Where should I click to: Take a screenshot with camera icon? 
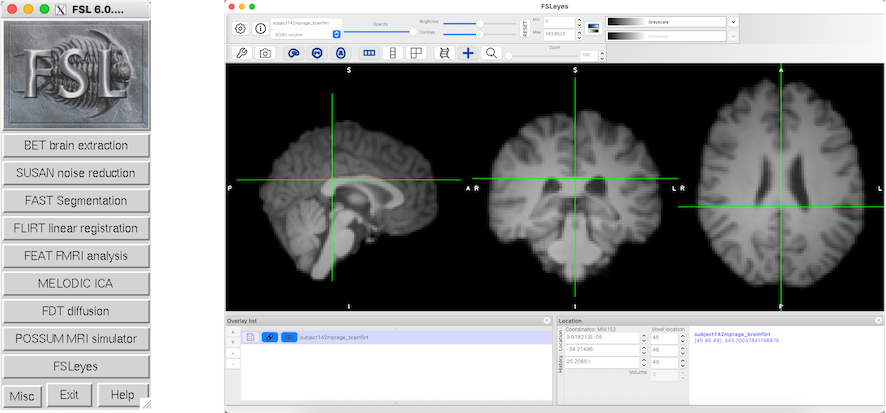point(264,53)
